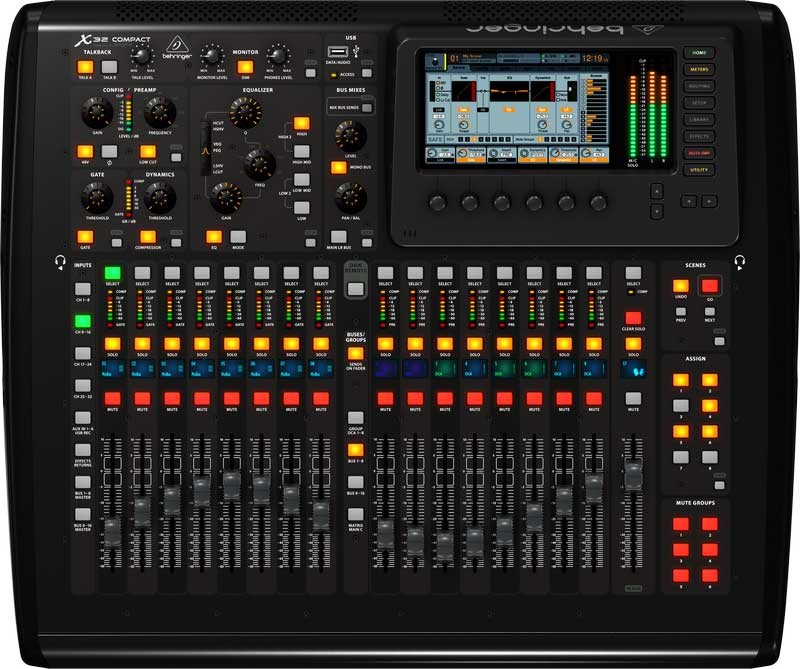
Task: Open the MUTE GRP screen
Action: [699, 152]
